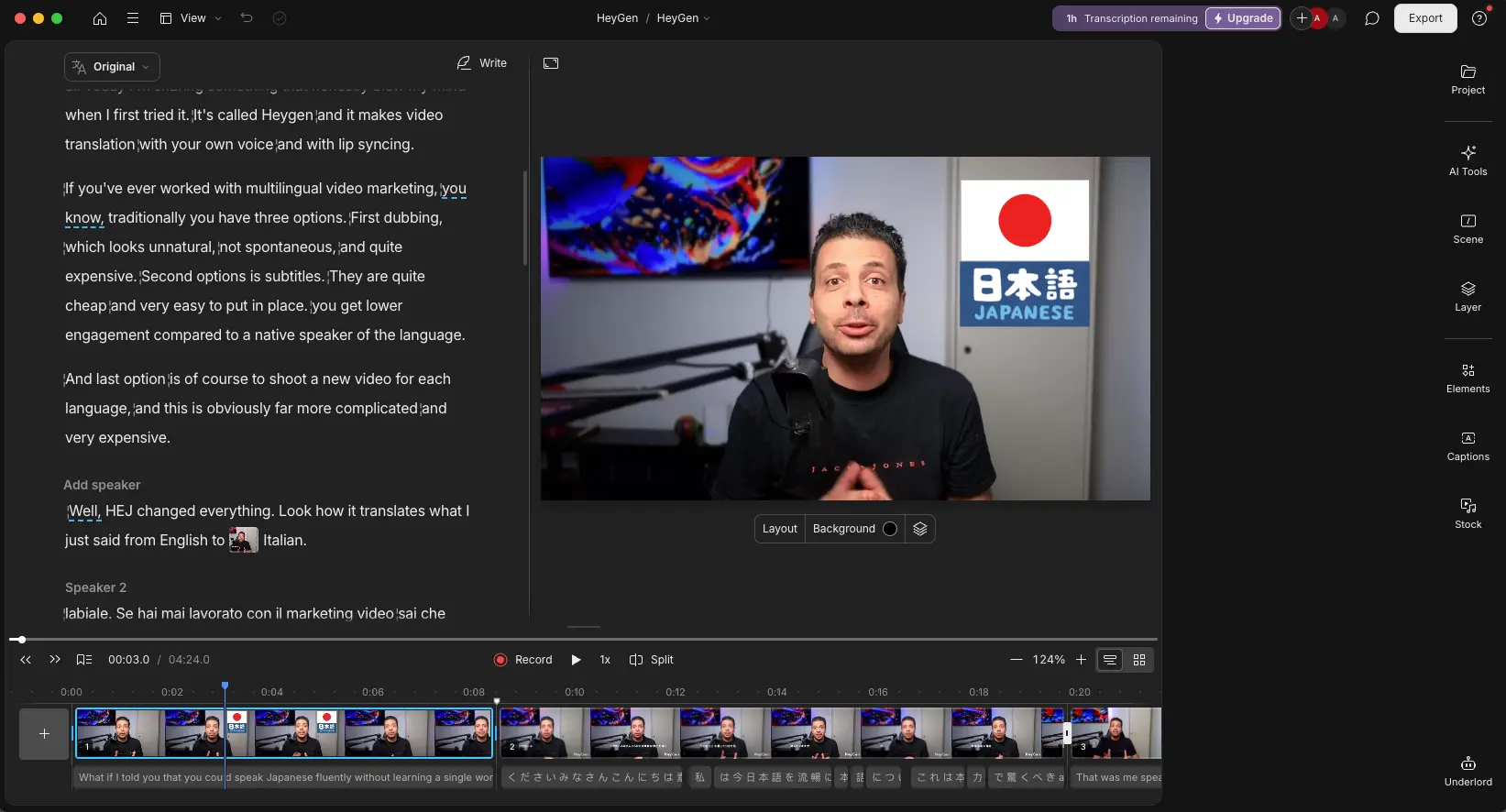Upgrade the plan
Image resolution: width=1506 pixels, height=812 pixels.
1243,18
